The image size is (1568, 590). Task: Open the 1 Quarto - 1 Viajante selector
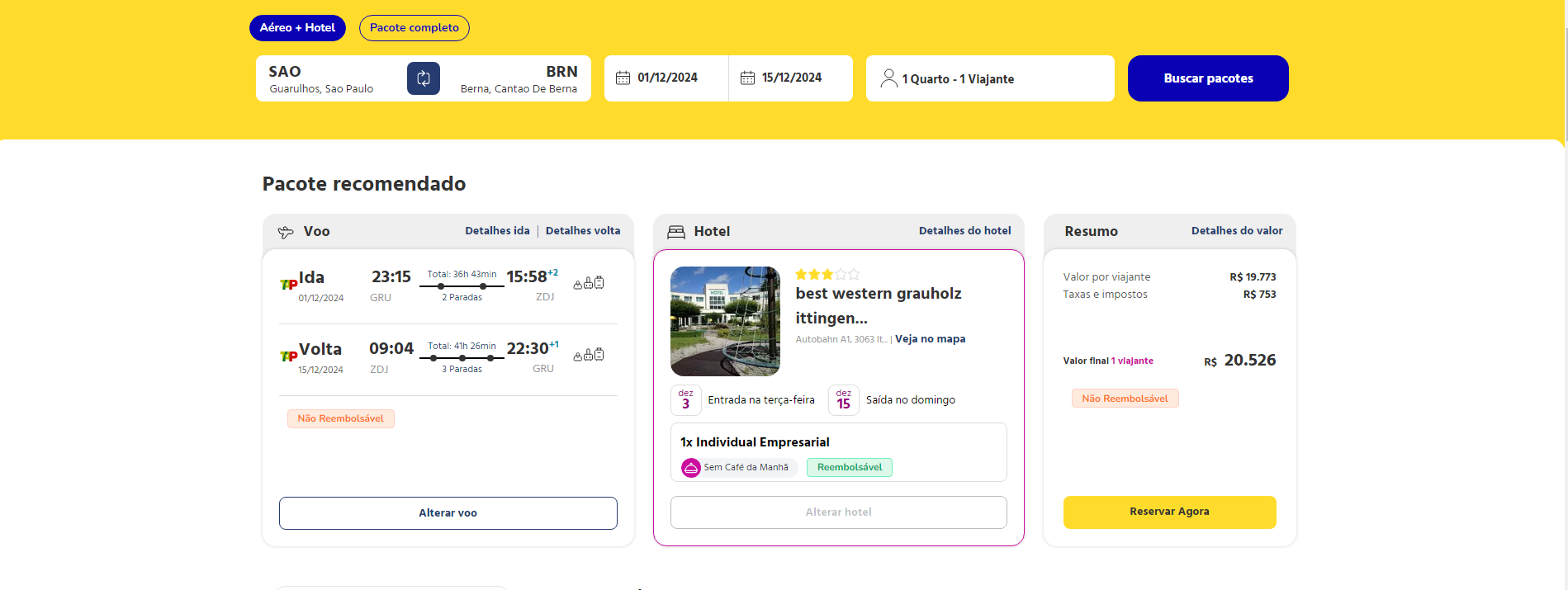pyautogui.click(x=989, y=79)
